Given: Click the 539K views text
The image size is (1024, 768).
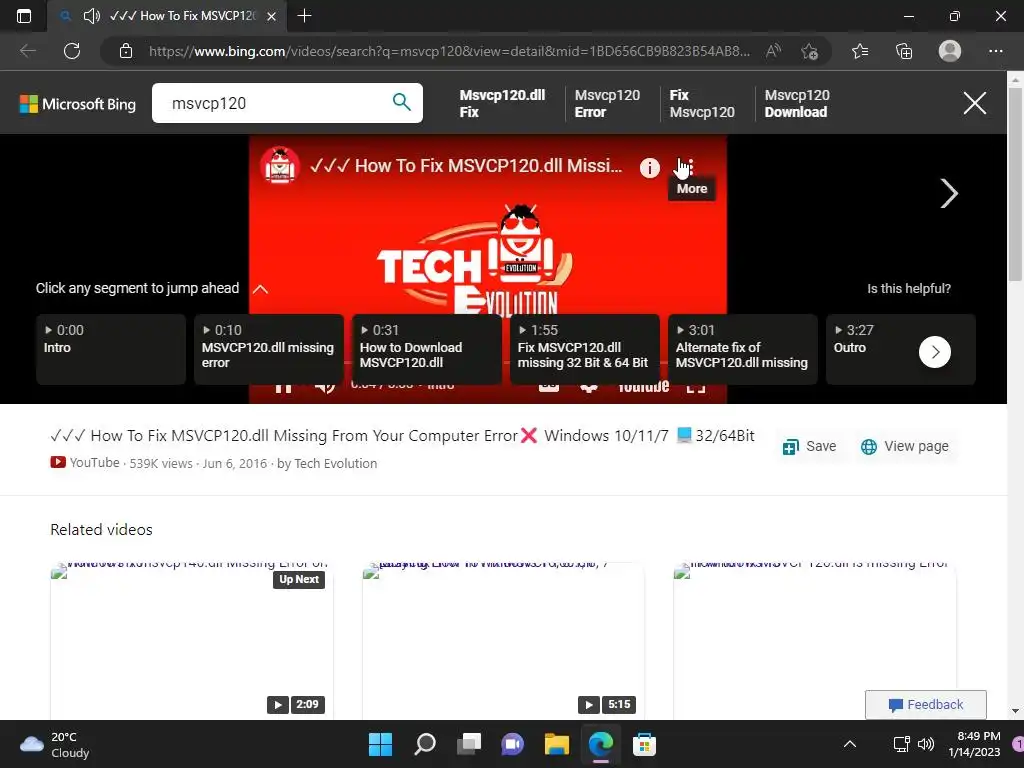Looking at the screenshot, I should coord(161,464).
